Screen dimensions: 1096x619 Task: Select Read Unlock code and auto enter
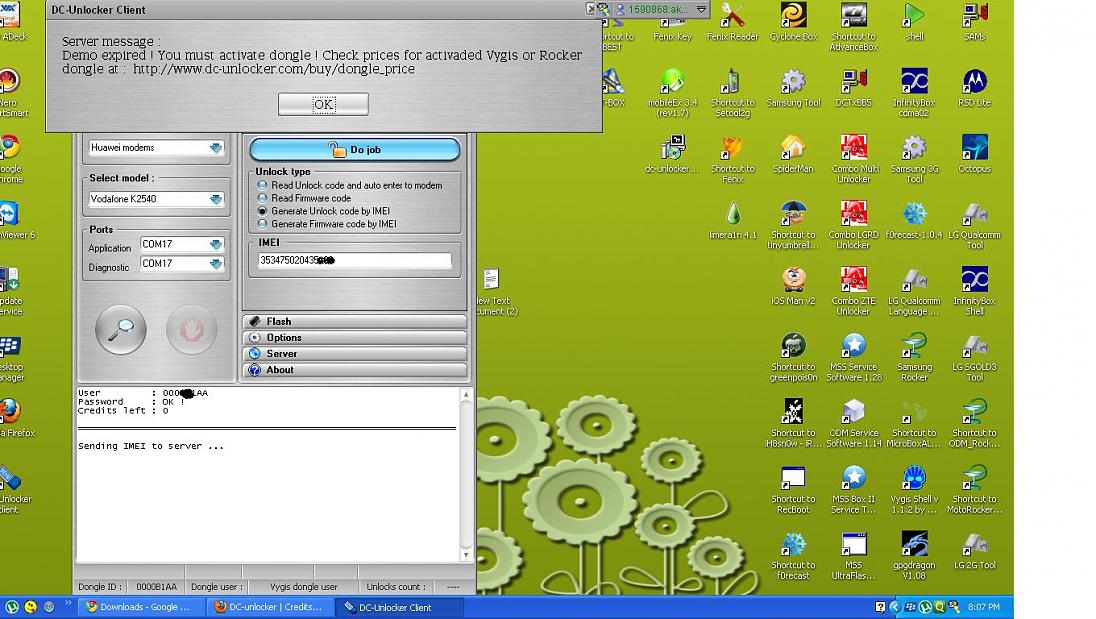pos(263,185)
